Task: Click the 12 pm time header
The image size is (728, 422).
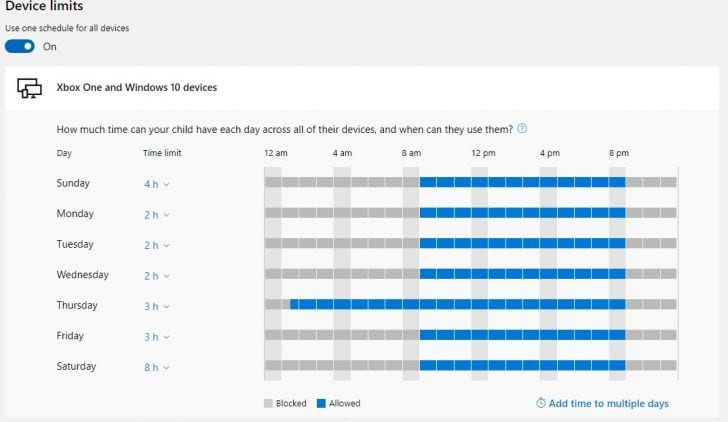Action: (483, 153)
